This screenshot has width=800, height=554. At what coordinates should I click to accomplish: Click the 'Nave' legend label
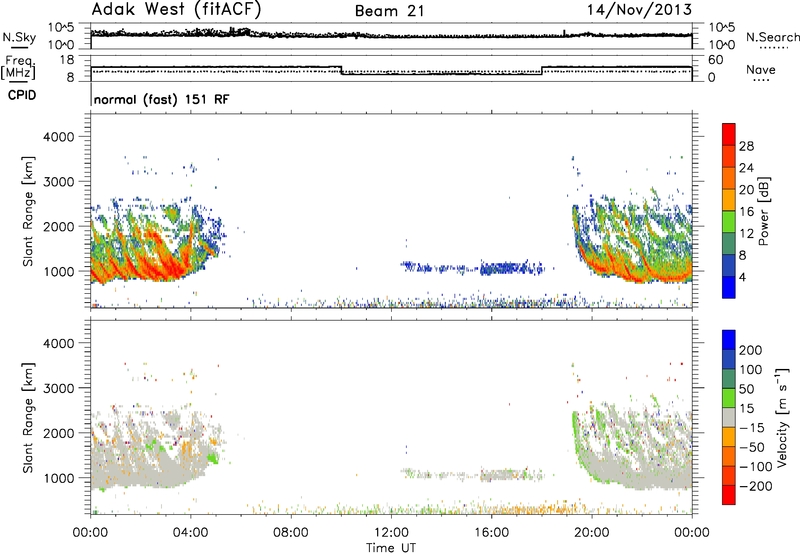pos(760,69)
